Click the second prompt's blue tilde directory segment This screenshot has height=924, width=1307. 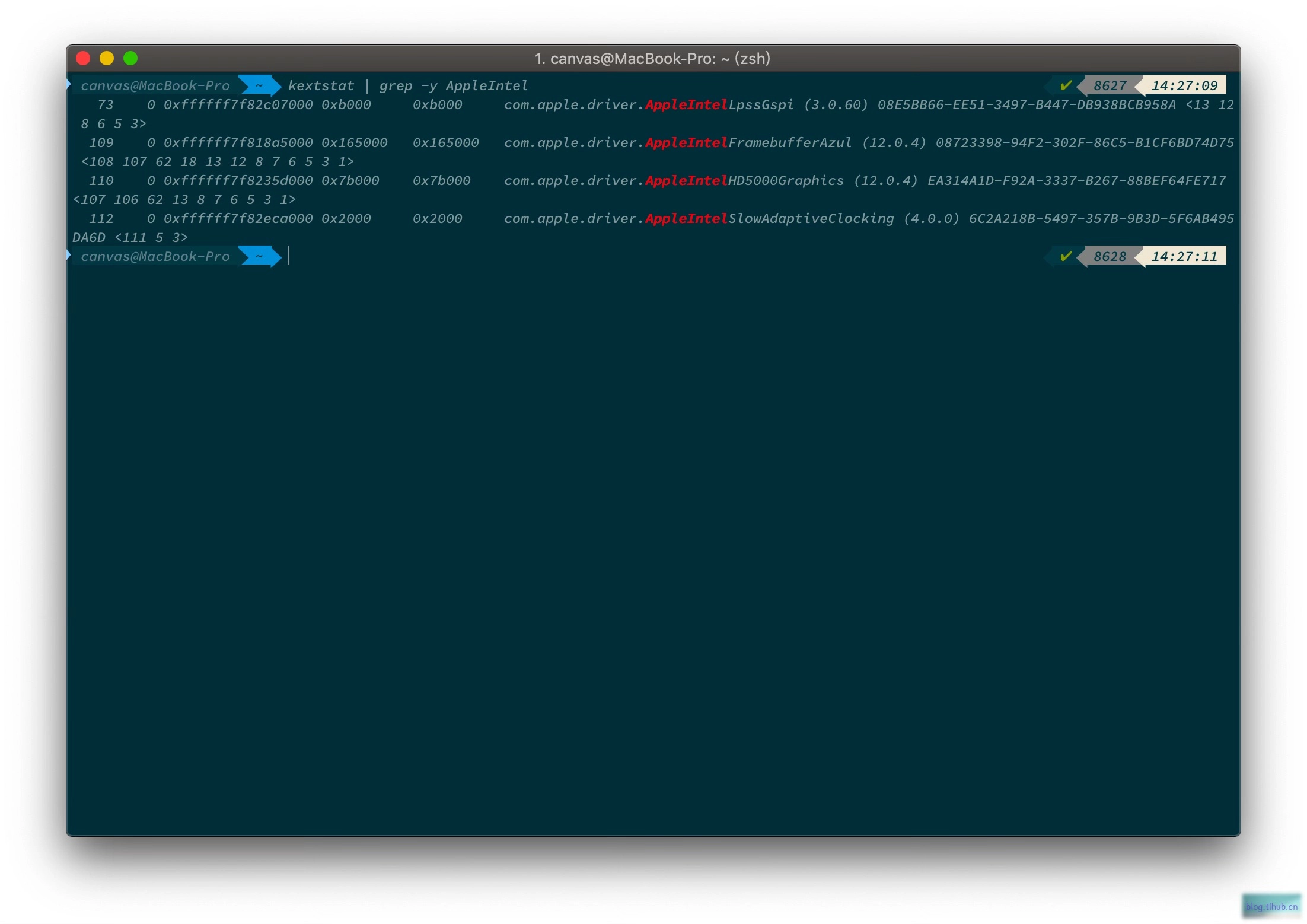pos(259,257)
